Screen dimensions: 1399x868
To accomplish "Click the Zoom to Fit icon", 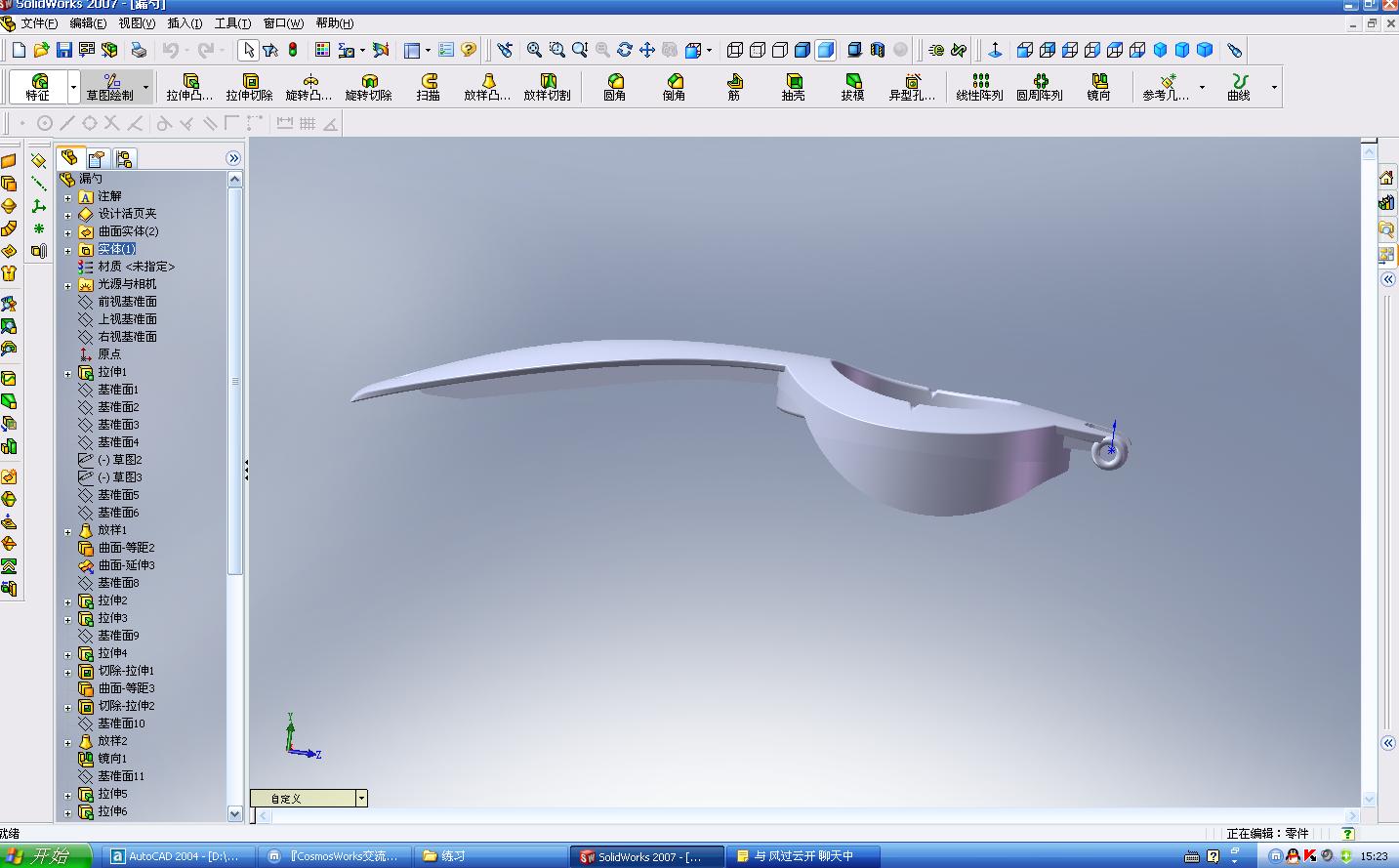I will 534,50.
